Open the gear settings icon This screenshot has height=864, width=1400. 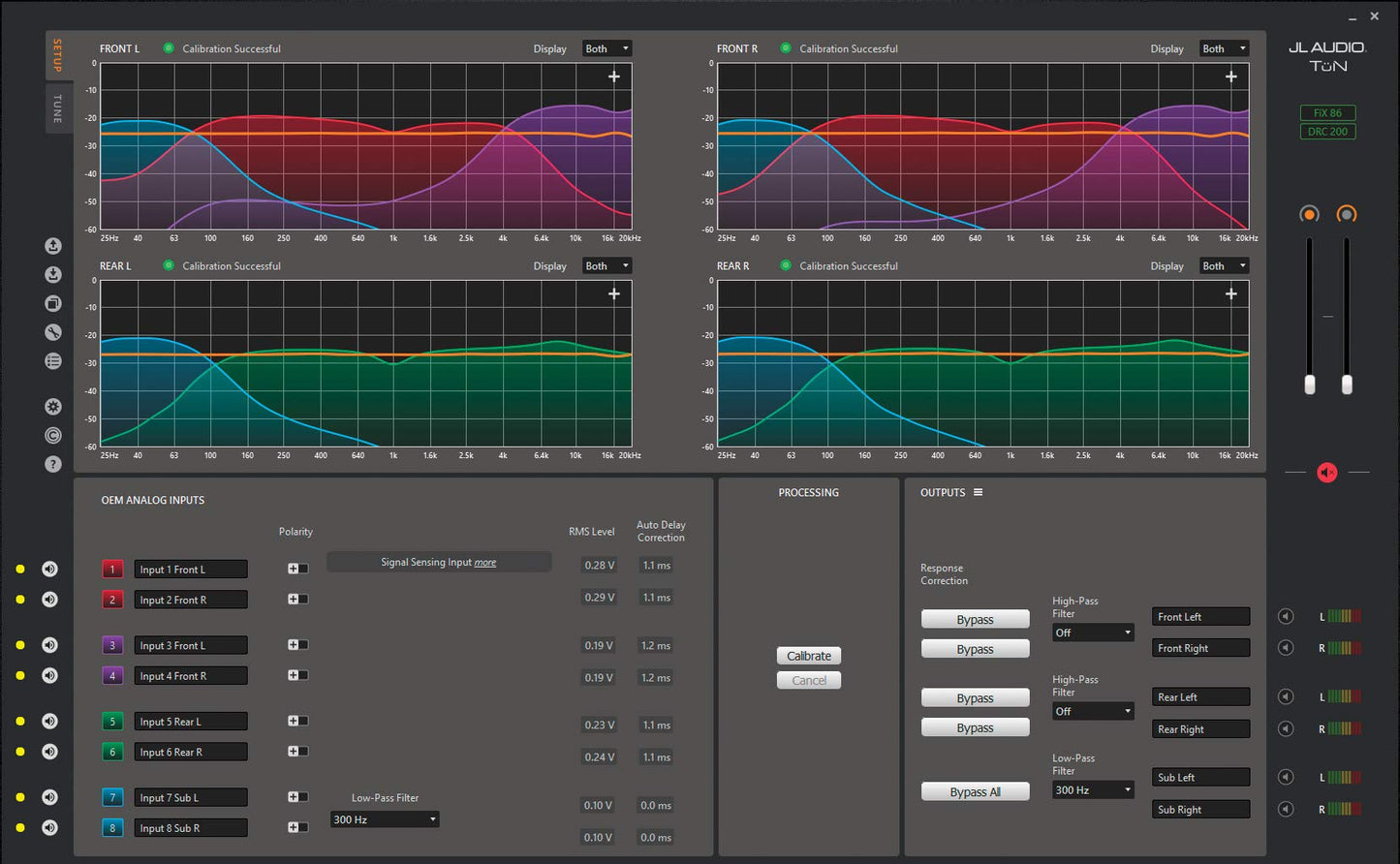pyautogui.click(x=53, y=407)
